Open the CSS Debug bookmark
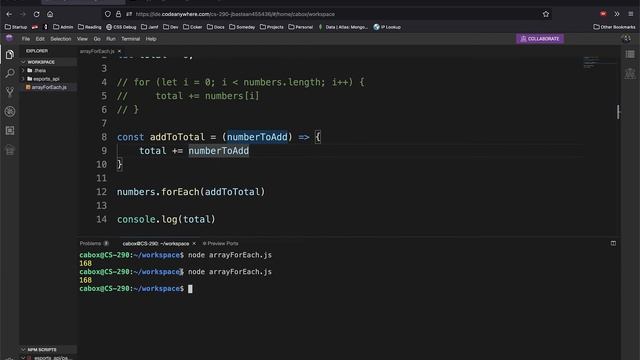The width and height of the screenshot is (640, 360). 121,27
